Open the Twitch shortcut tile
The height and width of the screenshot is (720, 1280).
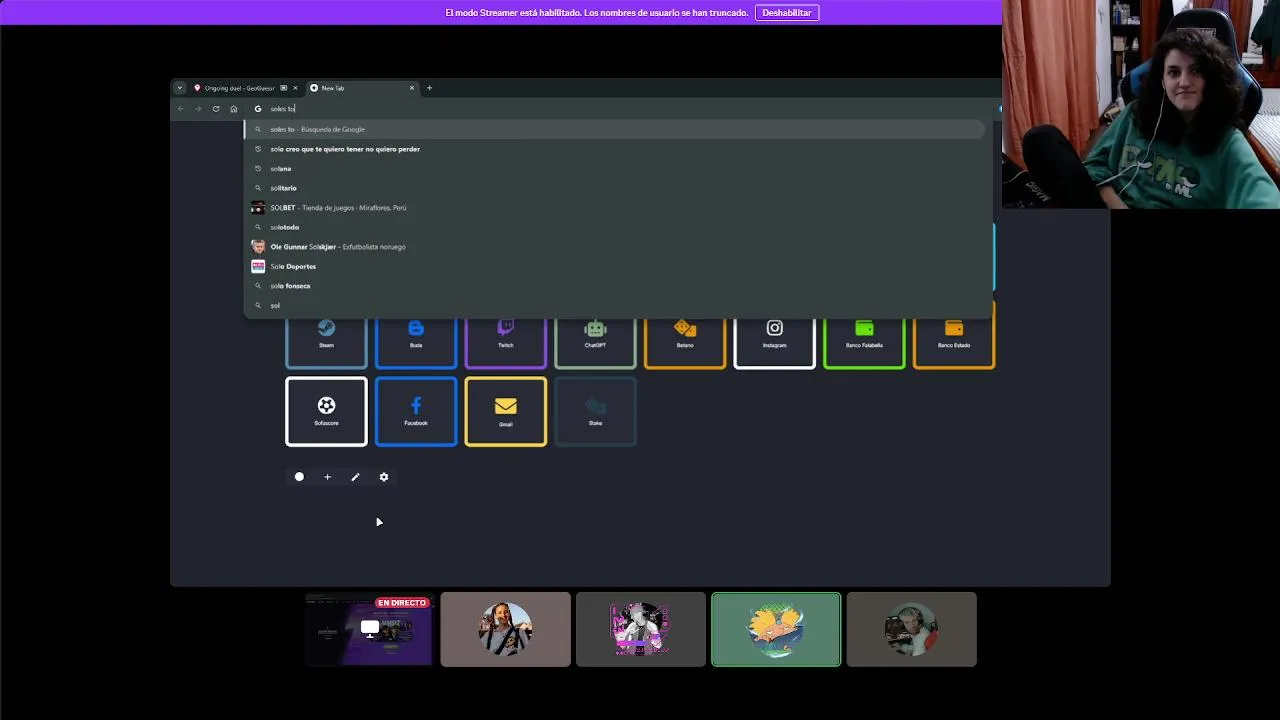[x=506, y=341]
